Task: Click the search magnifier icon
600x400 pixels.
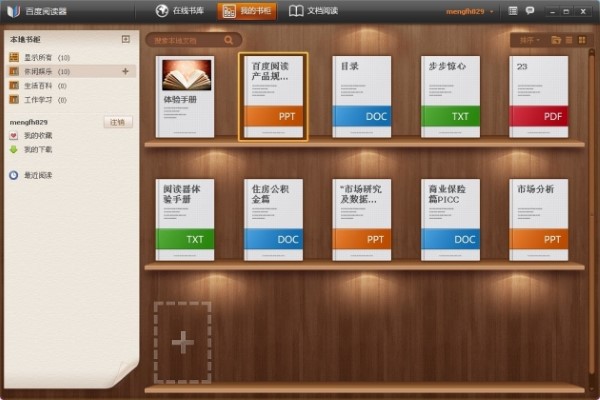Action: 229,40
